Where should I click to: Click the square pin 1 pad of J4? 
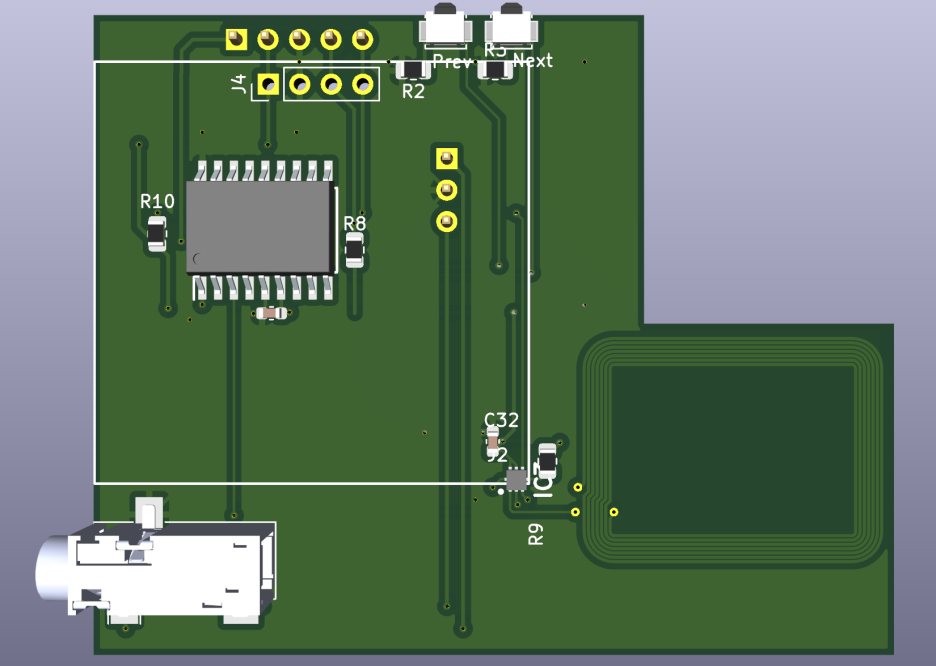click(267, 85)
